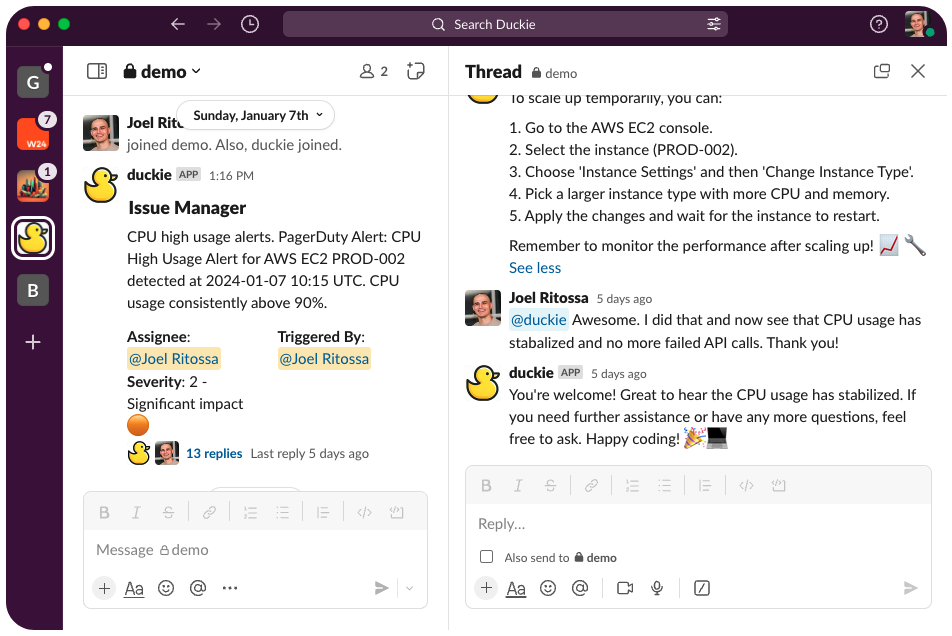Switch to the colorful chart workspace
The height and width of the screenshot is (636, 952).
tap(33, 186)
